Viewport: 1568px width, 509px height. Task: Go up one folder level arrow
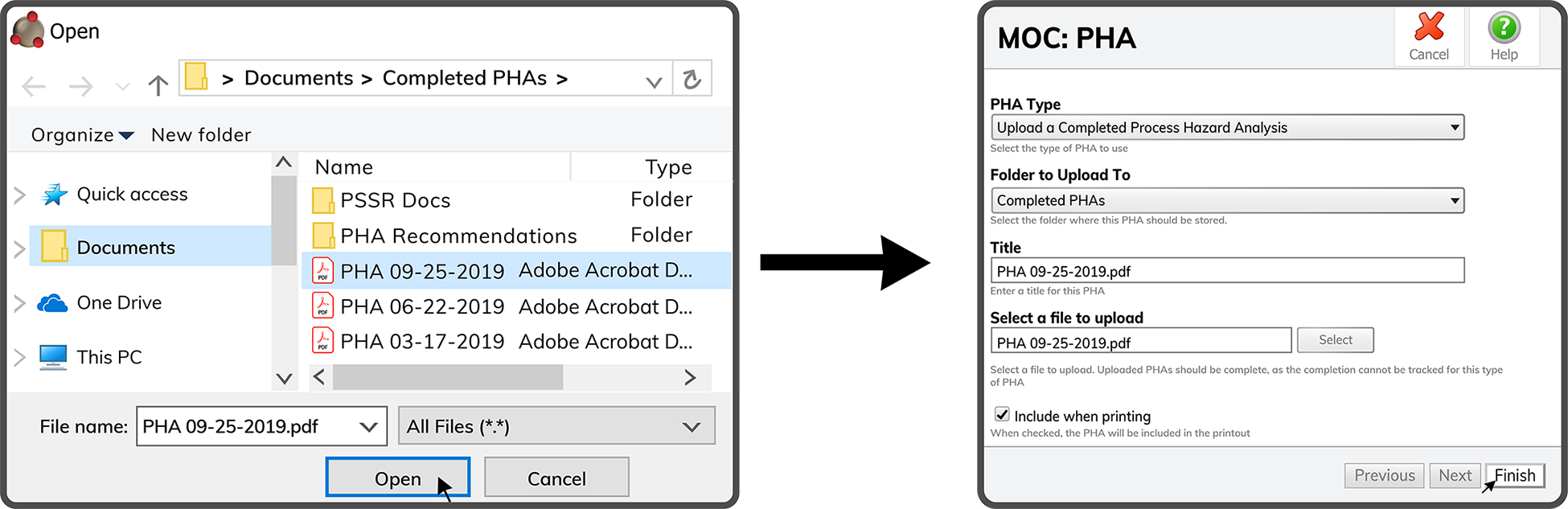pos(158,85)
